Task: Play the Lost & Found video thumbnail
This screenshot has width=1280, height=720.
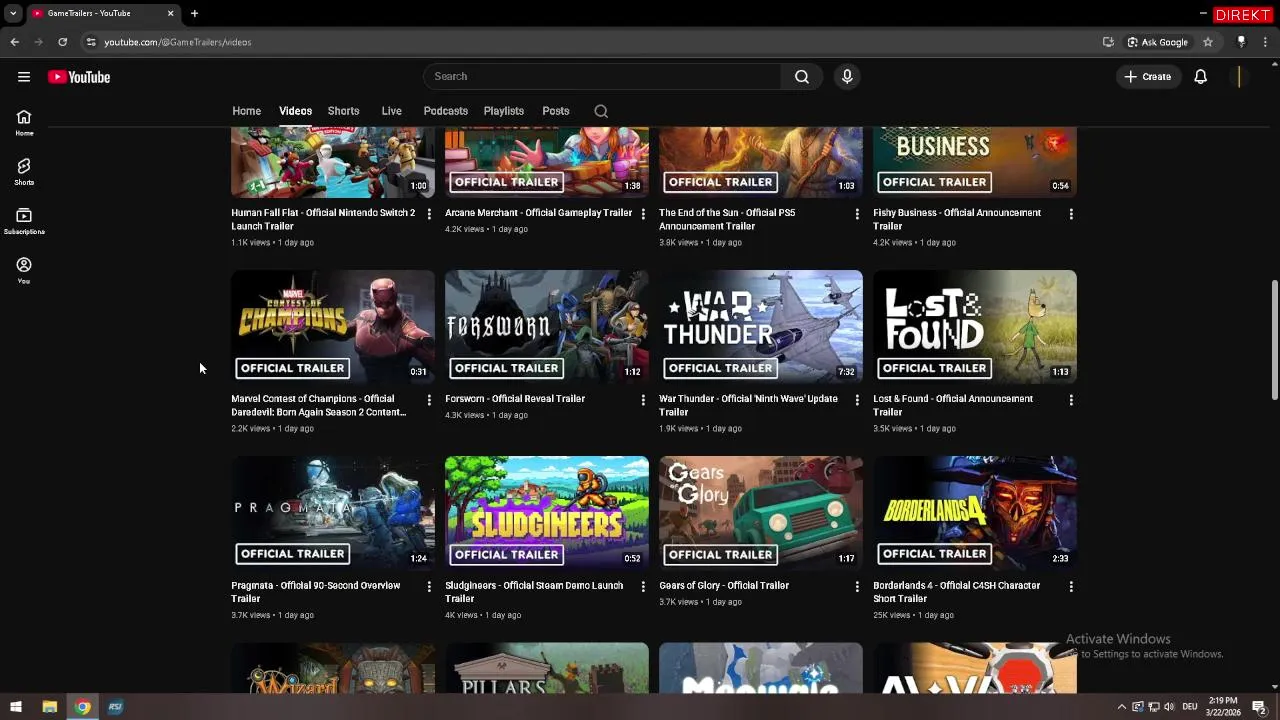Action: 975,327
